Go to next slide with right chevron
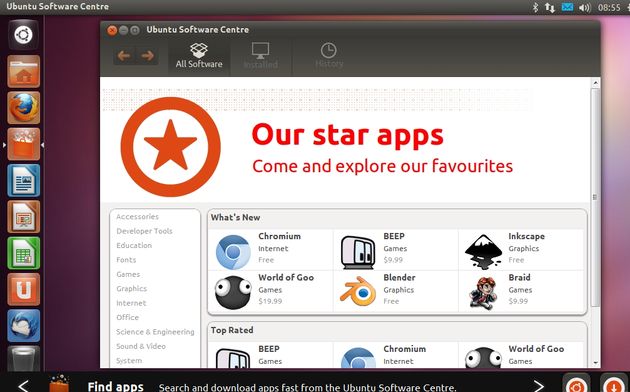Image resolution: width=630 pixels, height=392 pixels. (538, 386)
